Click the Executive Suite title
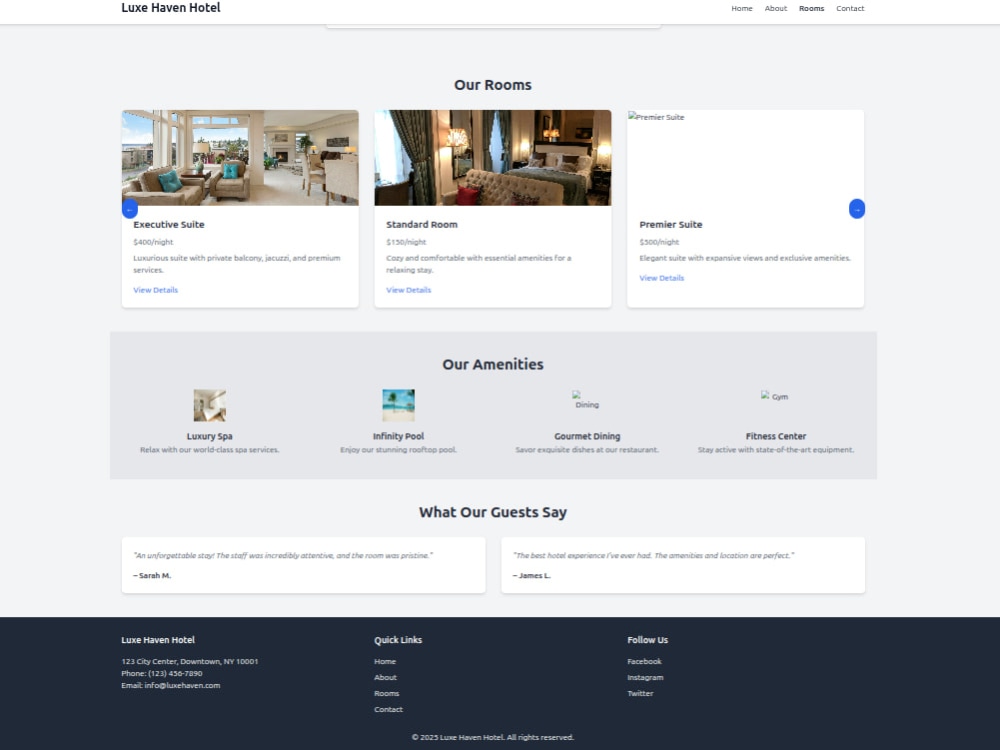This screenshot has height=750, width=1000. pyautogui.click(x=169, y=224)
